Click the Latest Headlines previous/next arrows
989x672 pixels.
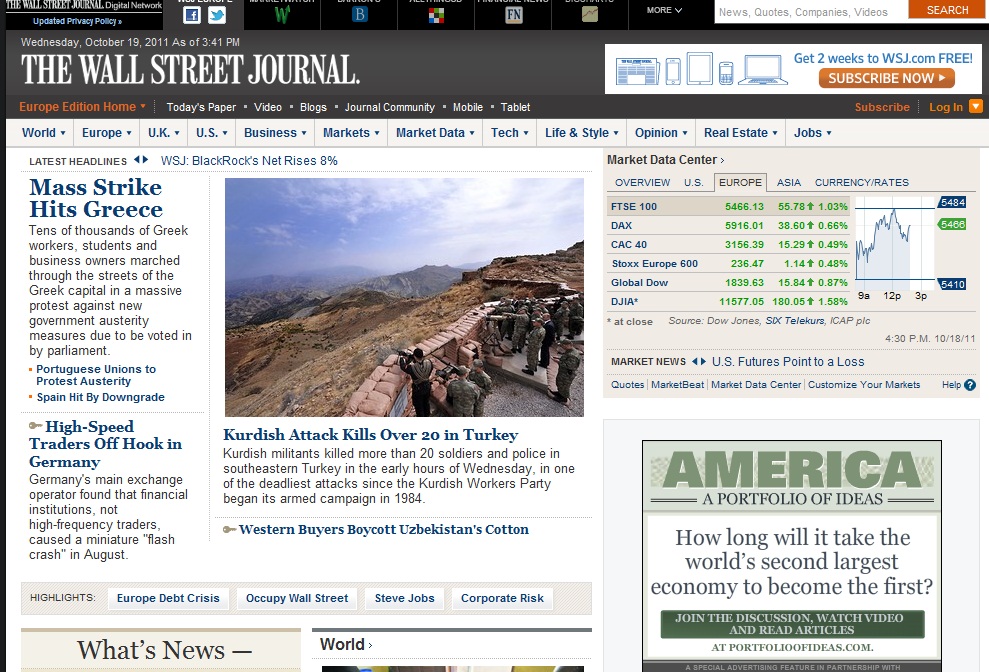[x=141, y=160]
